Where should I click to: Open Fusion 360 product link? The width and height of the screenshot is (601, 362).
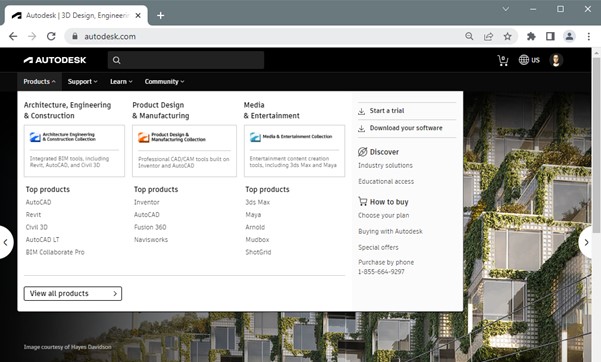(150, 227)
